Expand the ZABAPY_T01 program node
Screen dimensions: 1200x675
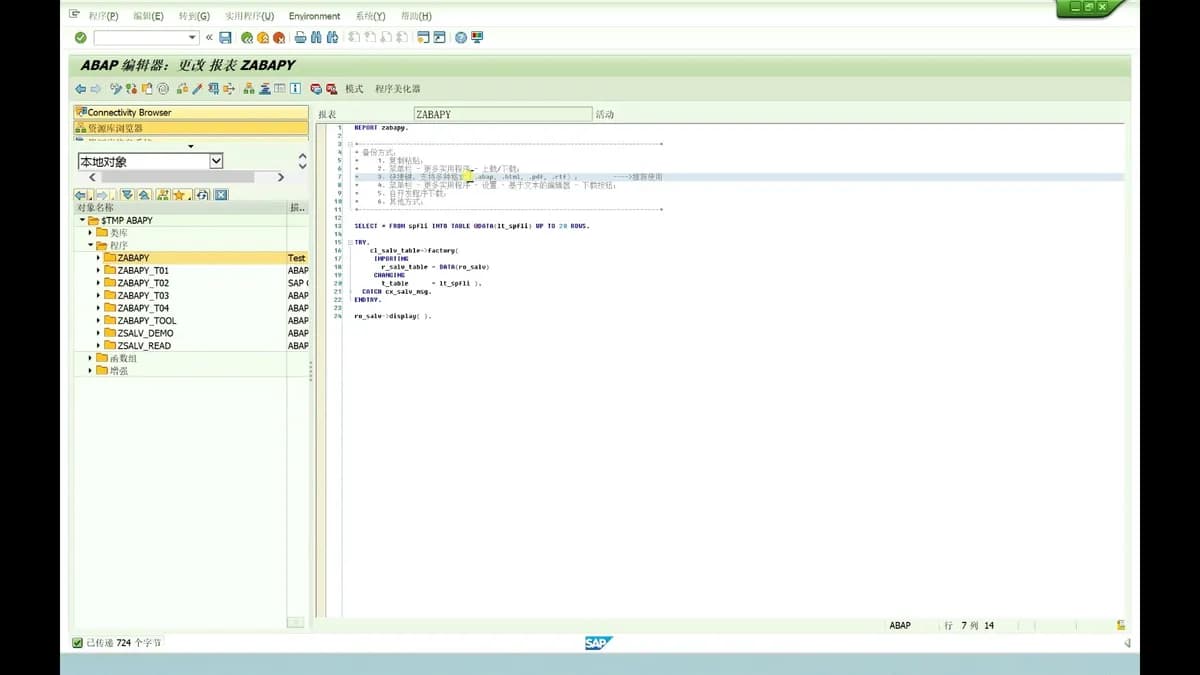click(98, 270)
